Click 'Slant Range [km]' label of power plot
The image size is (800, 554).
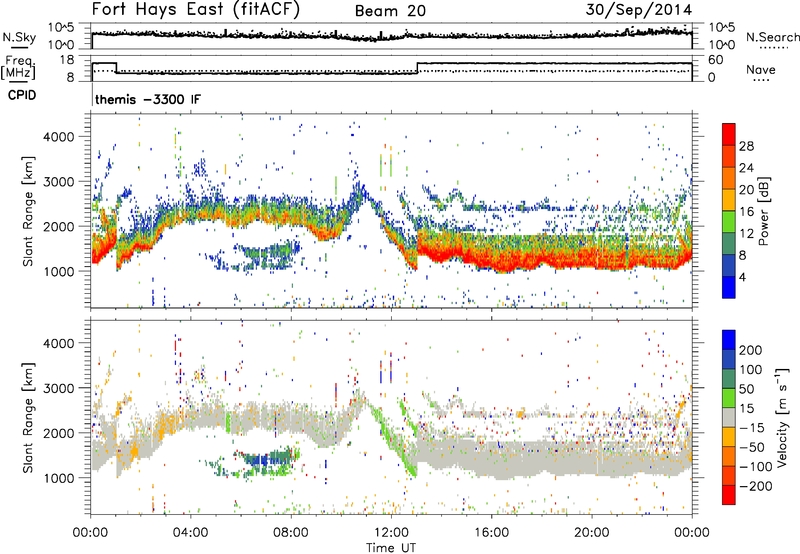point(28,211)
